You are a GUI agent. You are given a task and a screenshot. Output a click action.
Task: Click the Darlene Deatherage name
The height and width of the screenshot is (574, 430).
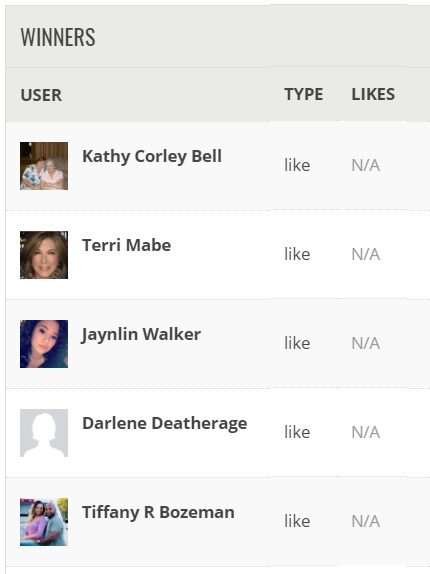click(x=165, y=424)
